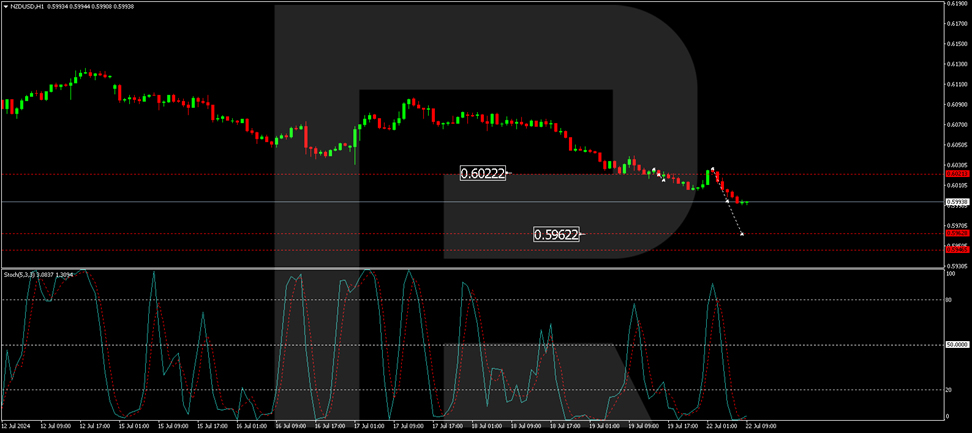Select the 12 Jul 2024 time axis label
The height and width of the screenshot is (433, 972).
[15, 427]
